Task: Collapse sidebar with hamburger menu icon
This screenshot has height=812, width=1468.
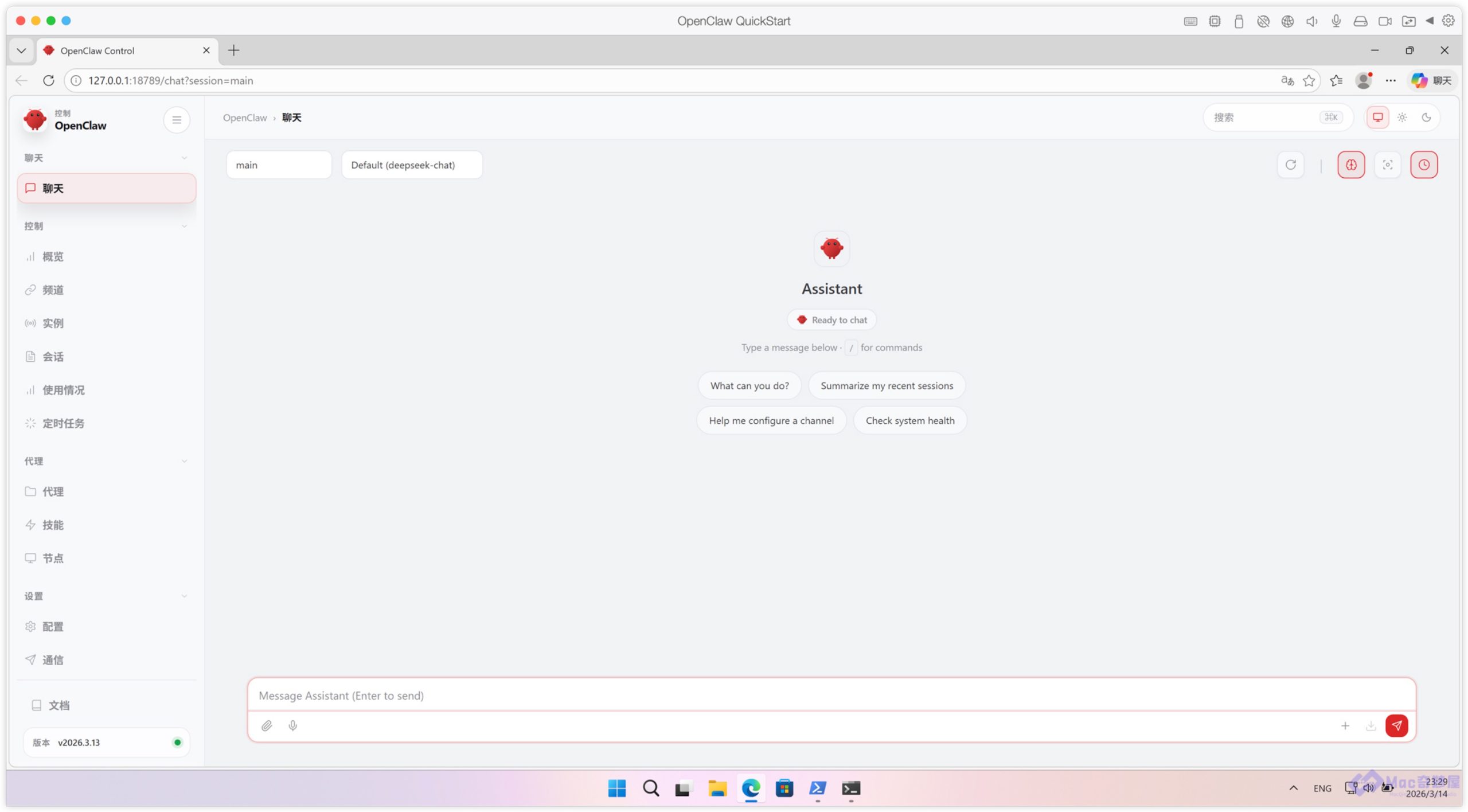Action: (x=177, y=120)
